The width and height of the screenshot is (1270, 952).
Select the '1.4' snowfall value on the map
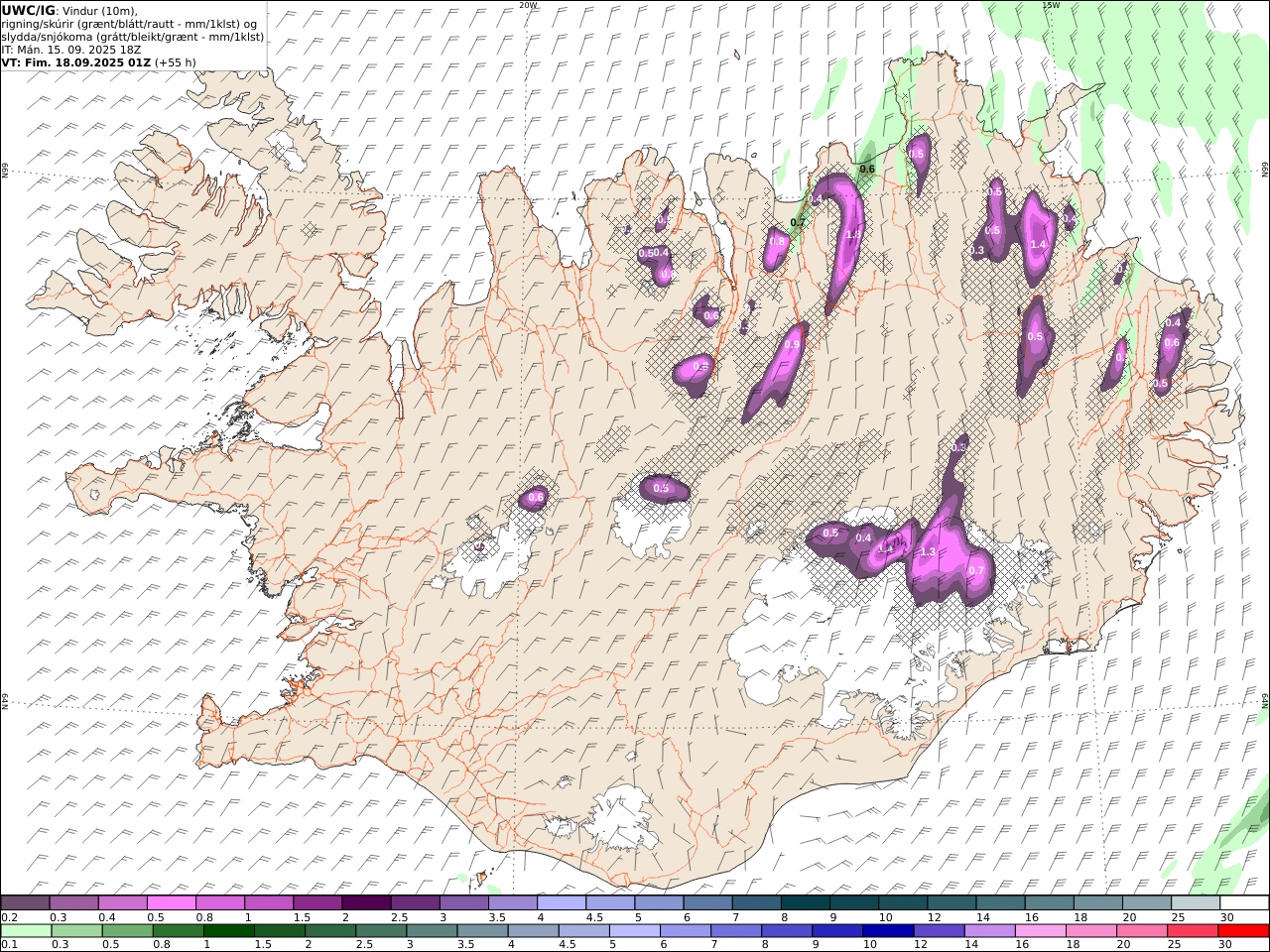(1039, 245)
